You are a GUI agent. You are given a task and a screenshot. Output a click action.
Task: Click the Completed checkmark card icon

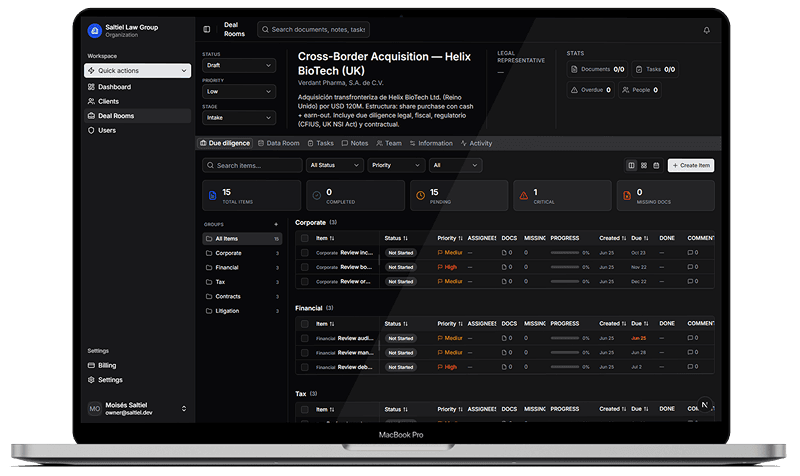316,195
